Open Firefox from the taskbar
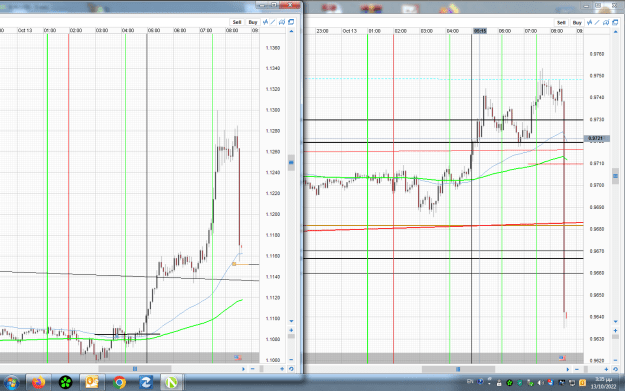 pyautogui.click(x=39, y=383)
